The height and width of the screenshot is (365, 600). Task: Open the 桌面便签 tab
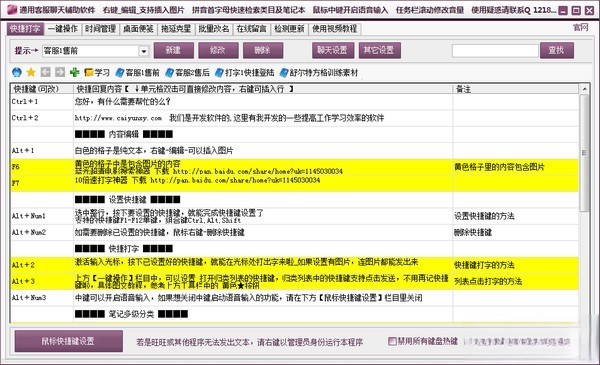pyautogui.click(x=138, y=29)
